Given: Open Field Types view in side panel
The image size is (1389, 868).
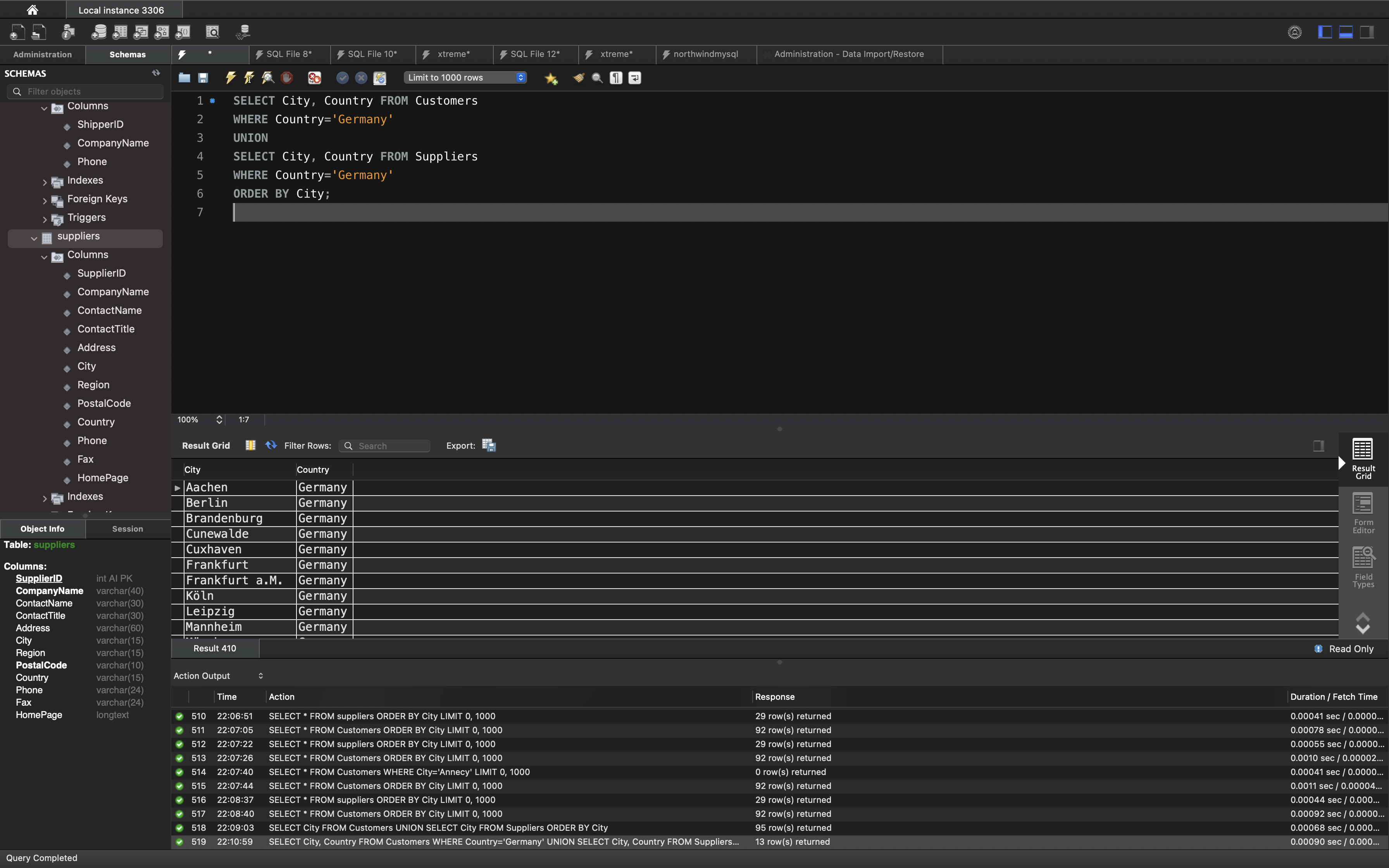Looking at the screenshot, I should point(1363,567).
